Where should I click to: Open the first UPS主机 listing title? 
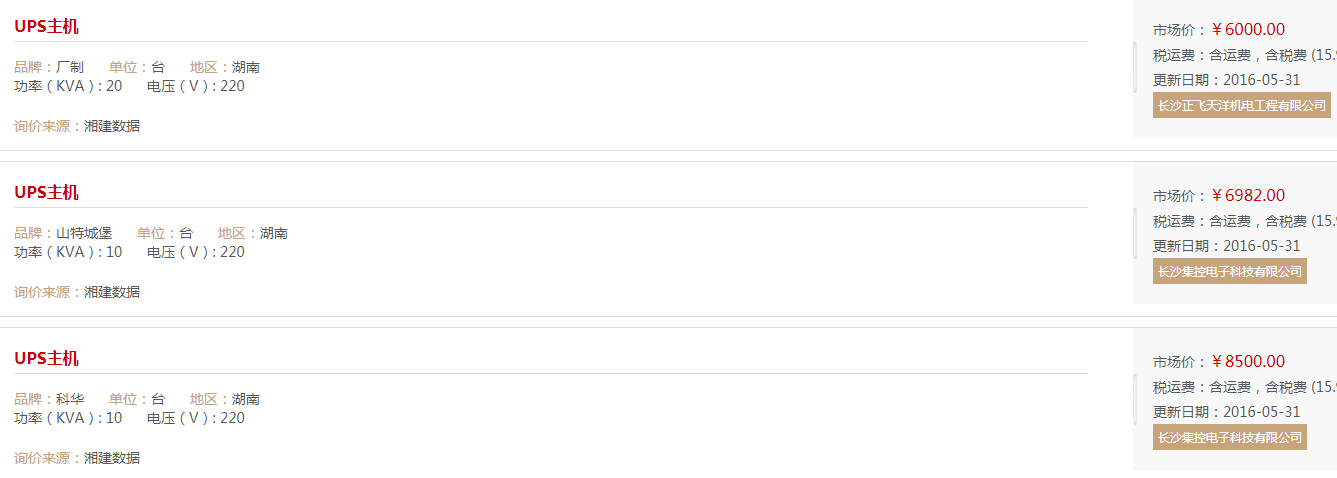46,26
